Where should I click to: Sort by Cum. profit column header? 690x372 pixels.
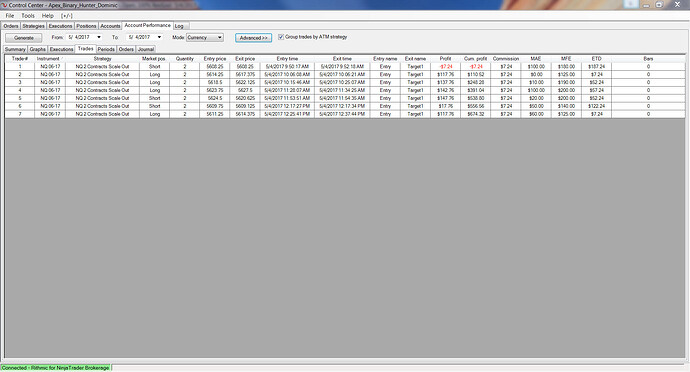tap(476, 59)
